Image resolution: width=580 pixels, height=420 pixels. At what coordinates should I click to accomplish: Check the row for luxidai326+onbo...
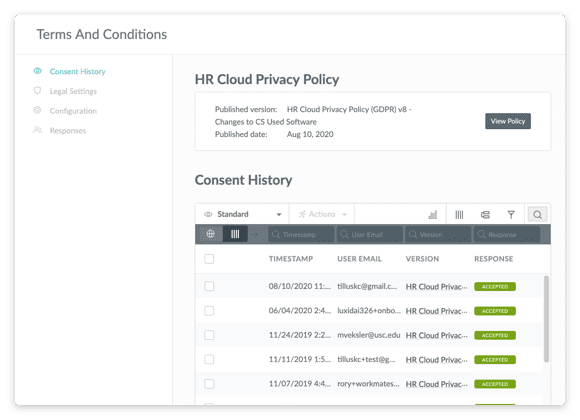coord(209,310)
